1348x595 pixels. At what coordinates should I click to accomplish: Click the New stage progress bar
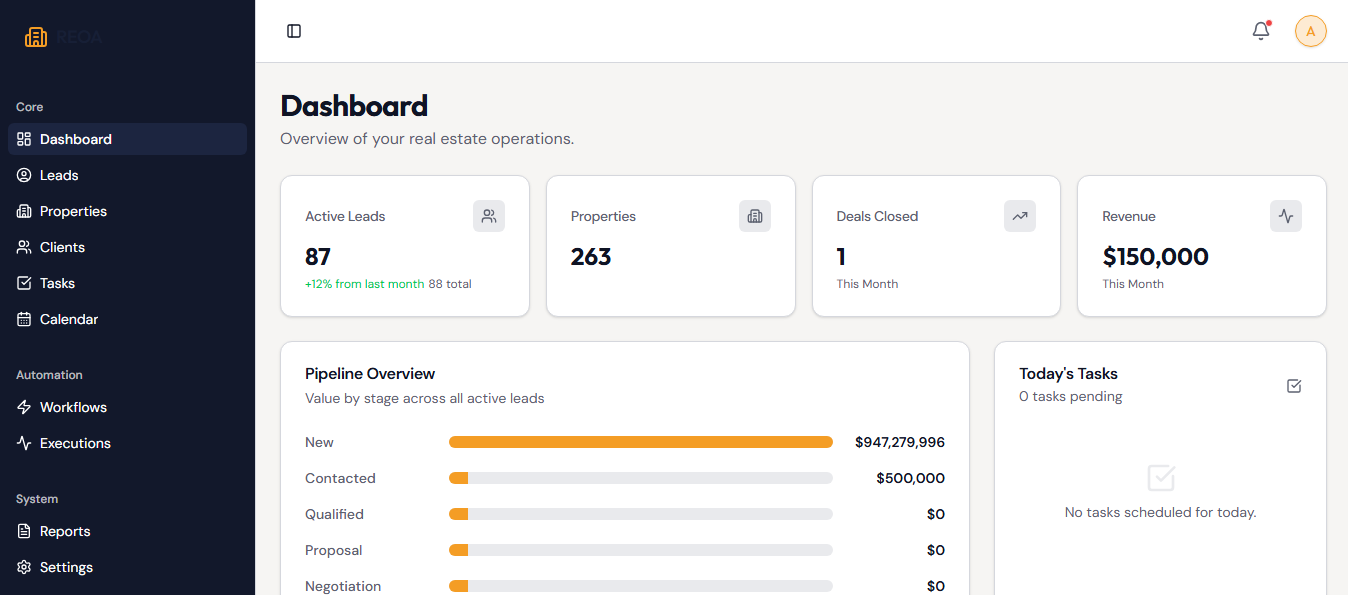tap(641, 442)
